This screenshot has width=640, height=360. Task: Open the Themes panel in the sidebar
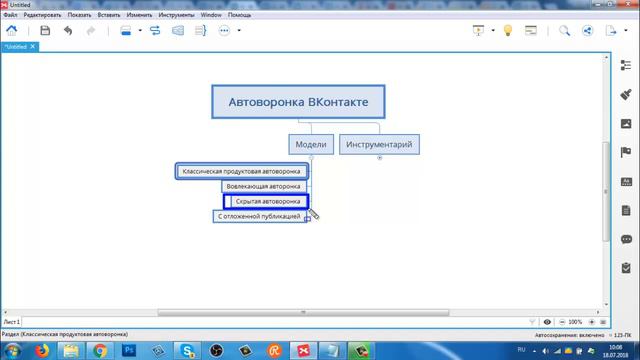click(x=626, y=182)
